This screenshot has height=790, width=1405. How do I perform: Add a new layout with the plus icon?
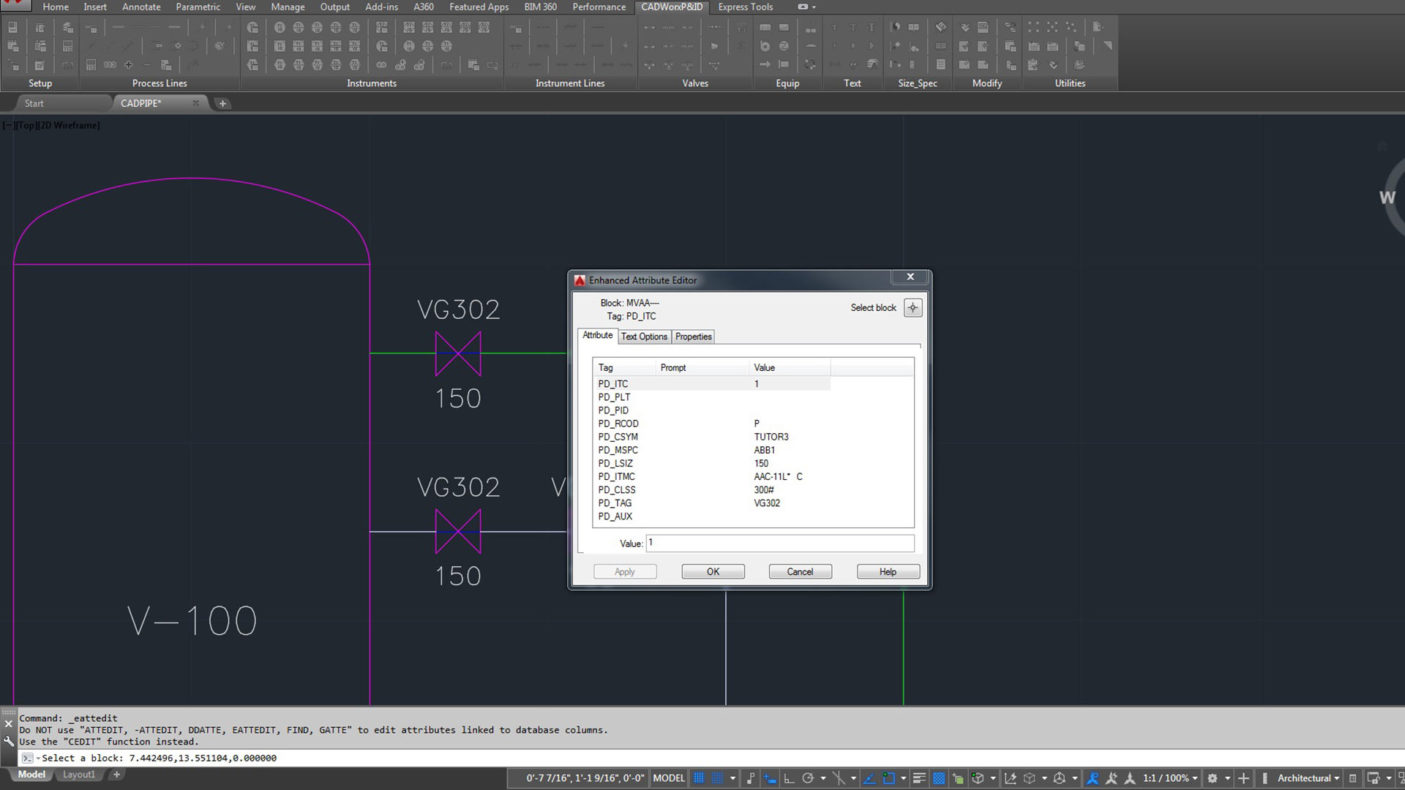pos(116,775)
